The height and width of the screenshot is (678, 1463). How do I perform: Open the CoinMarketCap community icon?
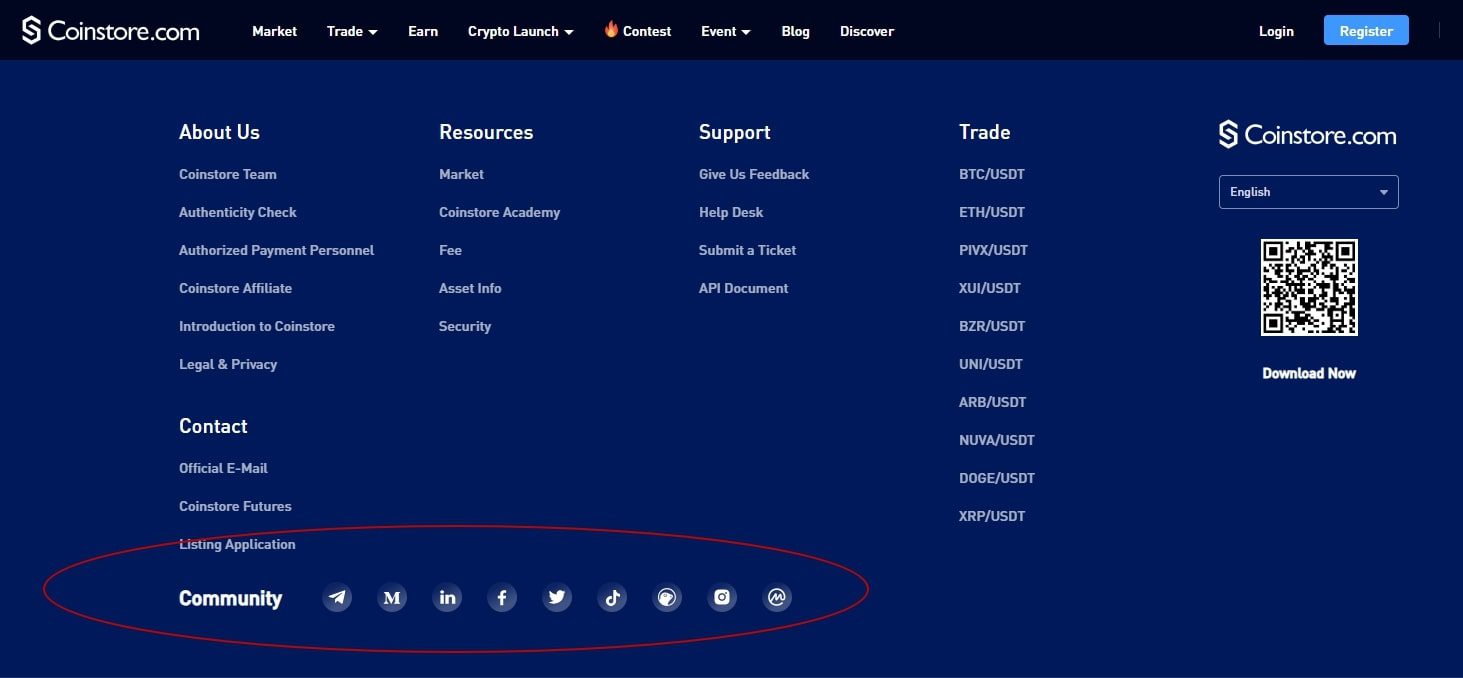point(777,598)
